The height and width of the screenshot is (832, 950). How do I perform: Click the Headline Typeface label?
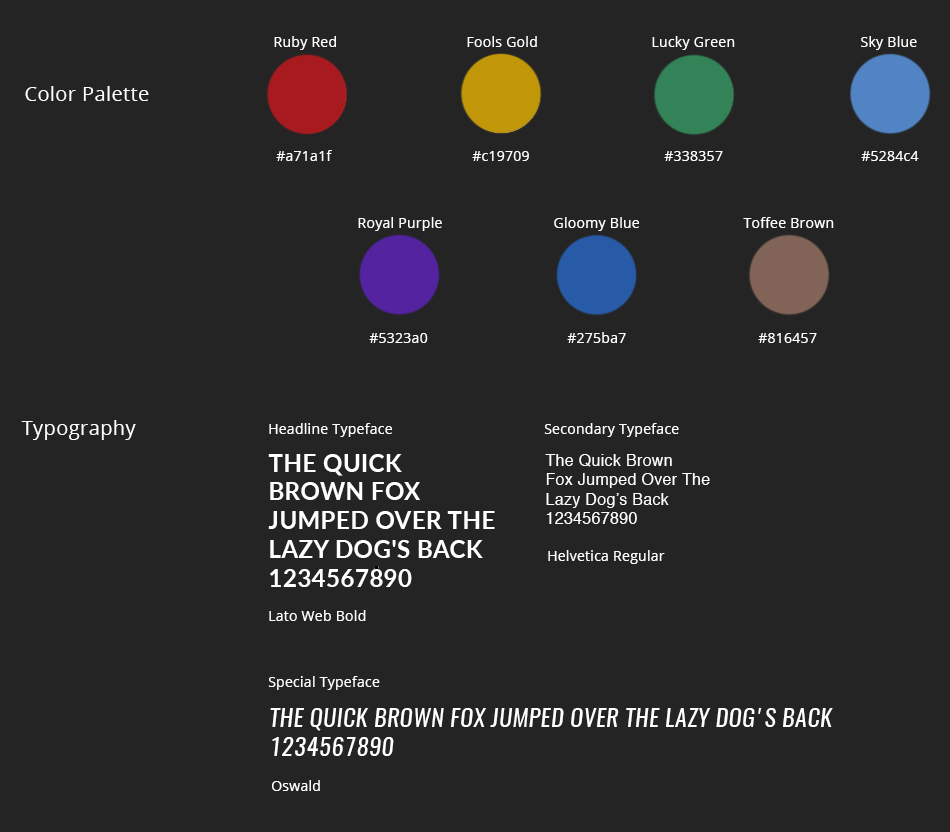[330, 429]
